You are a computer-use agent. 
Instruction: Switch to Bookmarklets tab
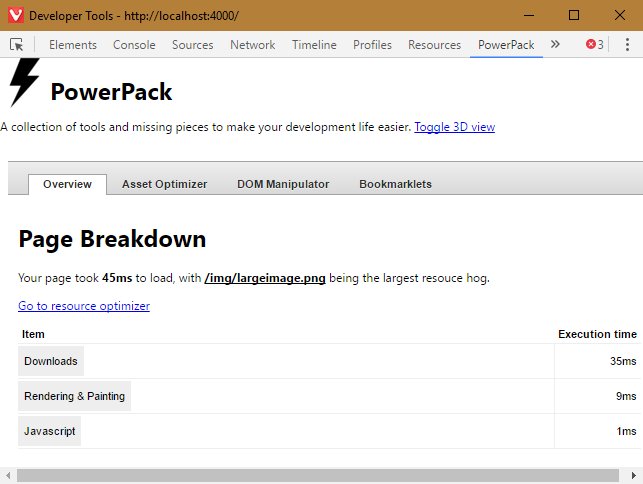(395, 184)
